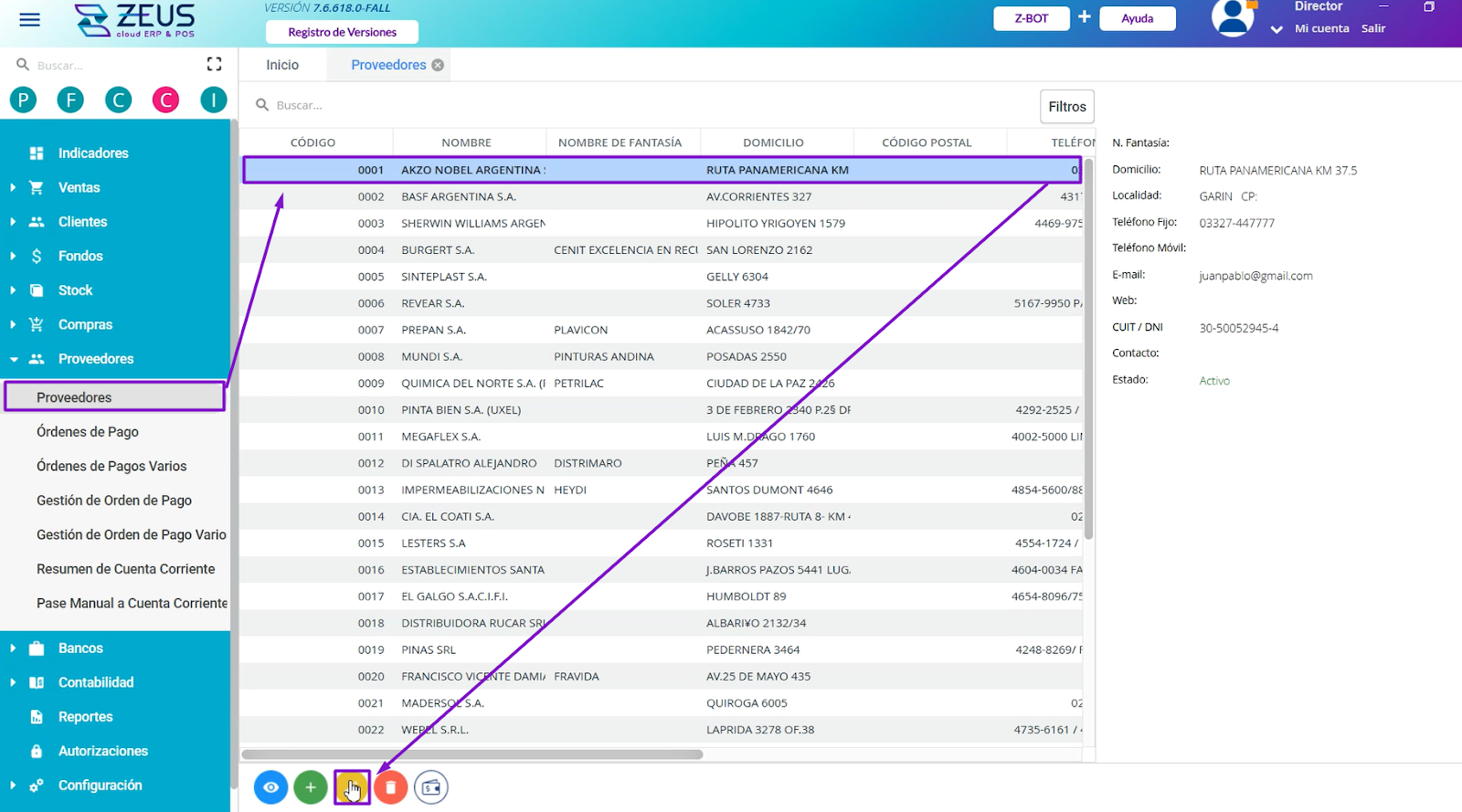Open Órdenes de Pago submenu item
1462x812 pixels.
click(88, 432)
